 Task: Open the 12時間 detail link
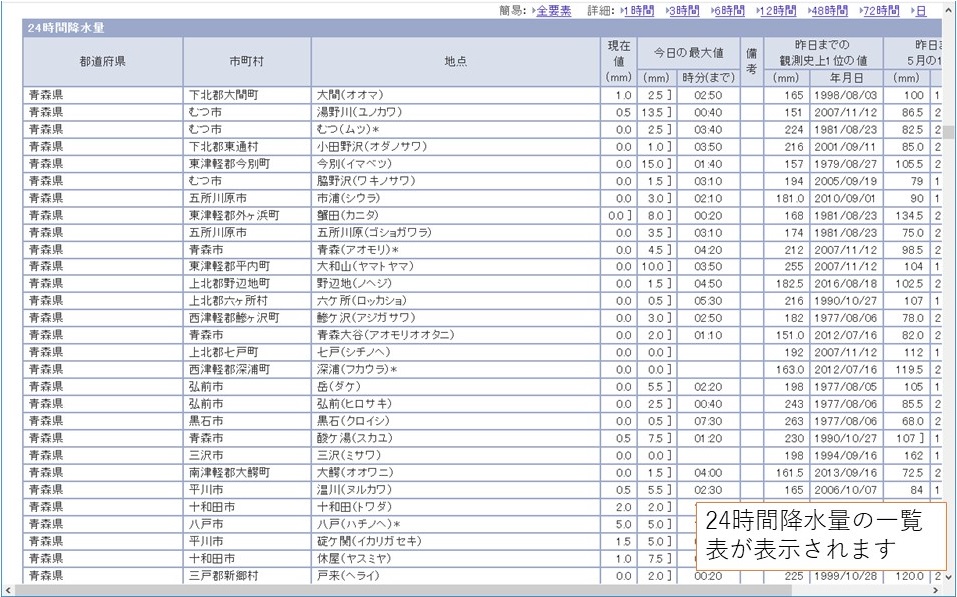tap(778, 10)
